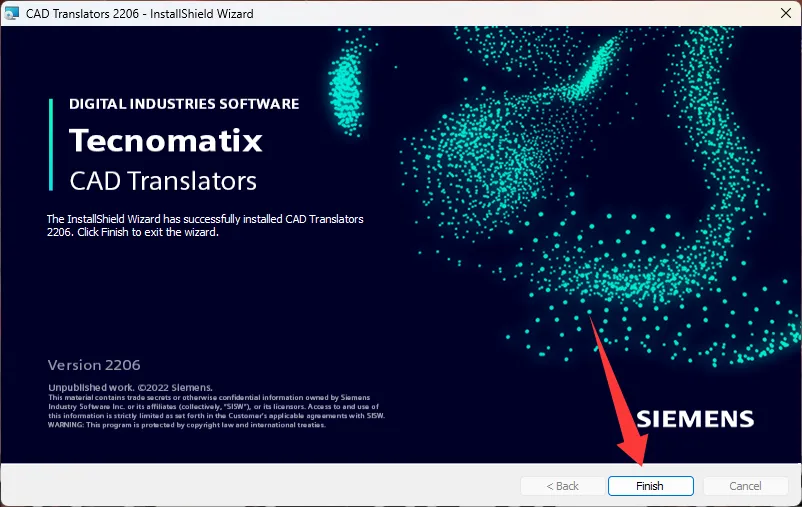
Task: Click 'DIGITAL INDUSTRIES SOFTWARE' text
Action: 184,104
